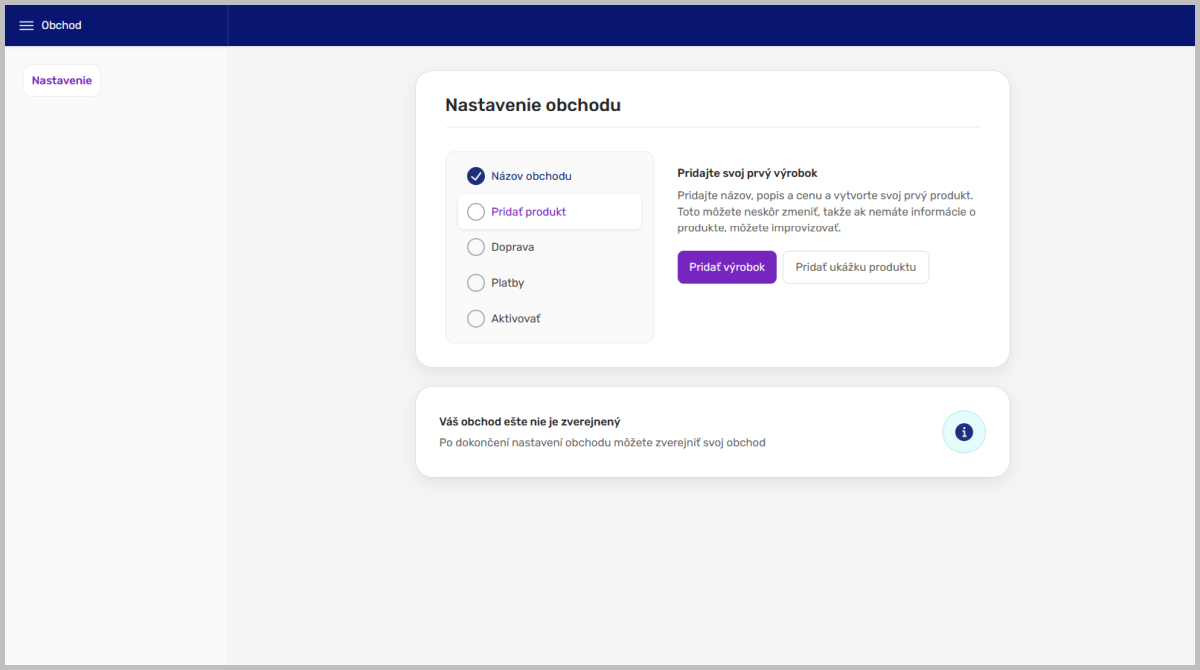
Task: Click the Váš obchod ešte nie je zverejnený notice
Action: (x=530, y=422)
